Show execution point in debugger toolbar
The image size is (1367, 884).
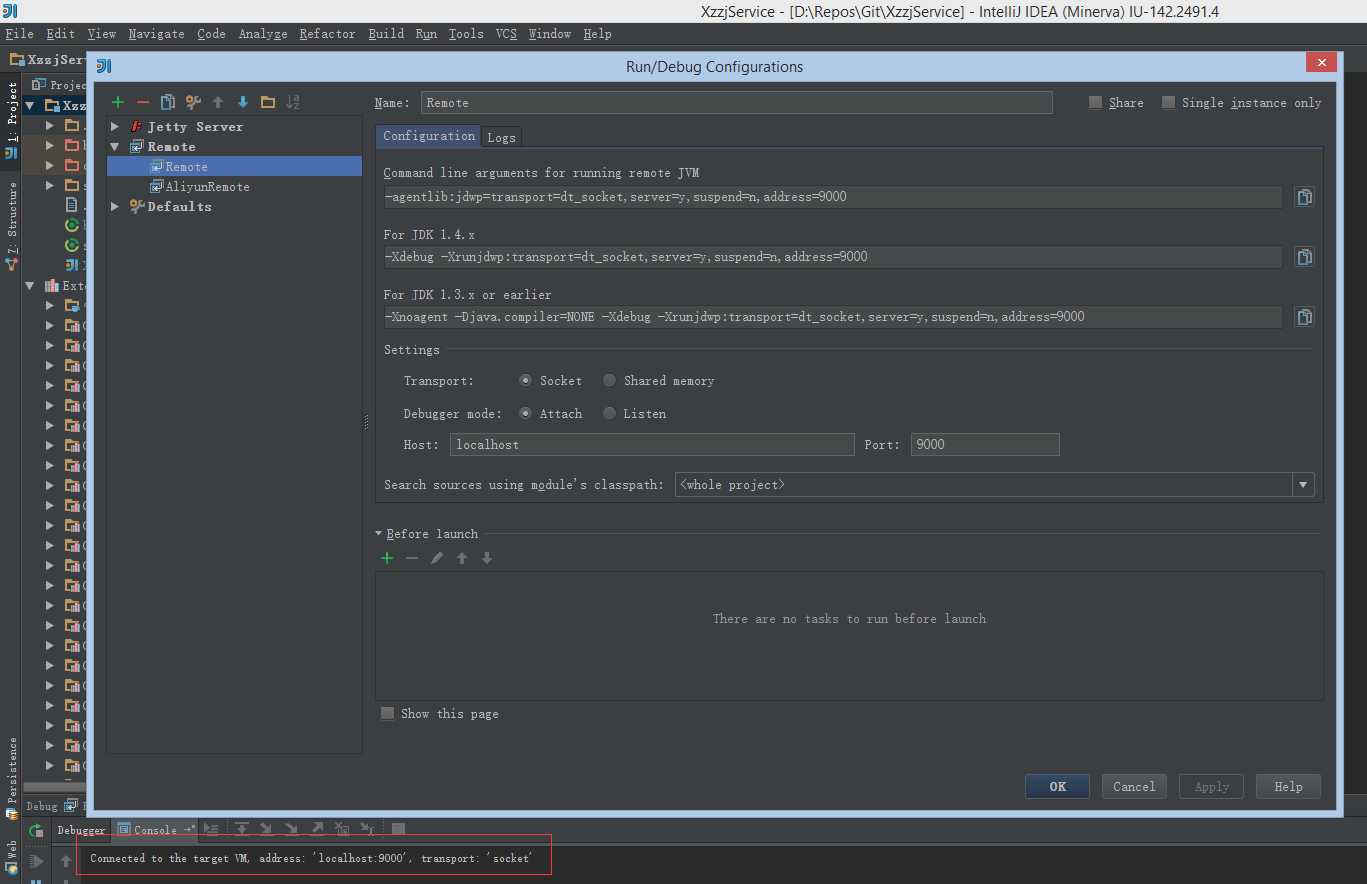tap(211, 829)
